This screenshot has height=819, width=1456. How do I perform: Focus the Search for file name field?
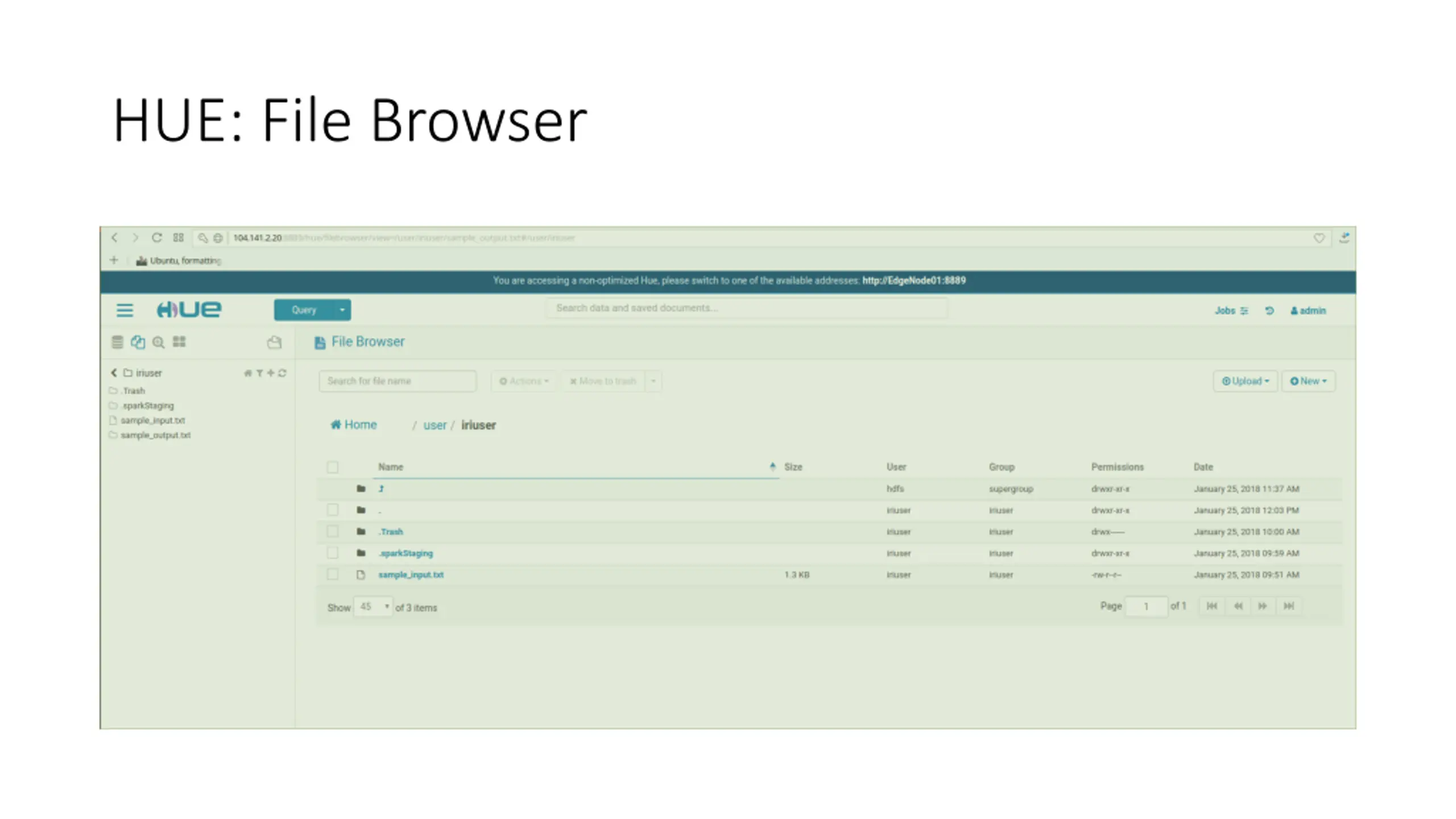coord(398,381)
